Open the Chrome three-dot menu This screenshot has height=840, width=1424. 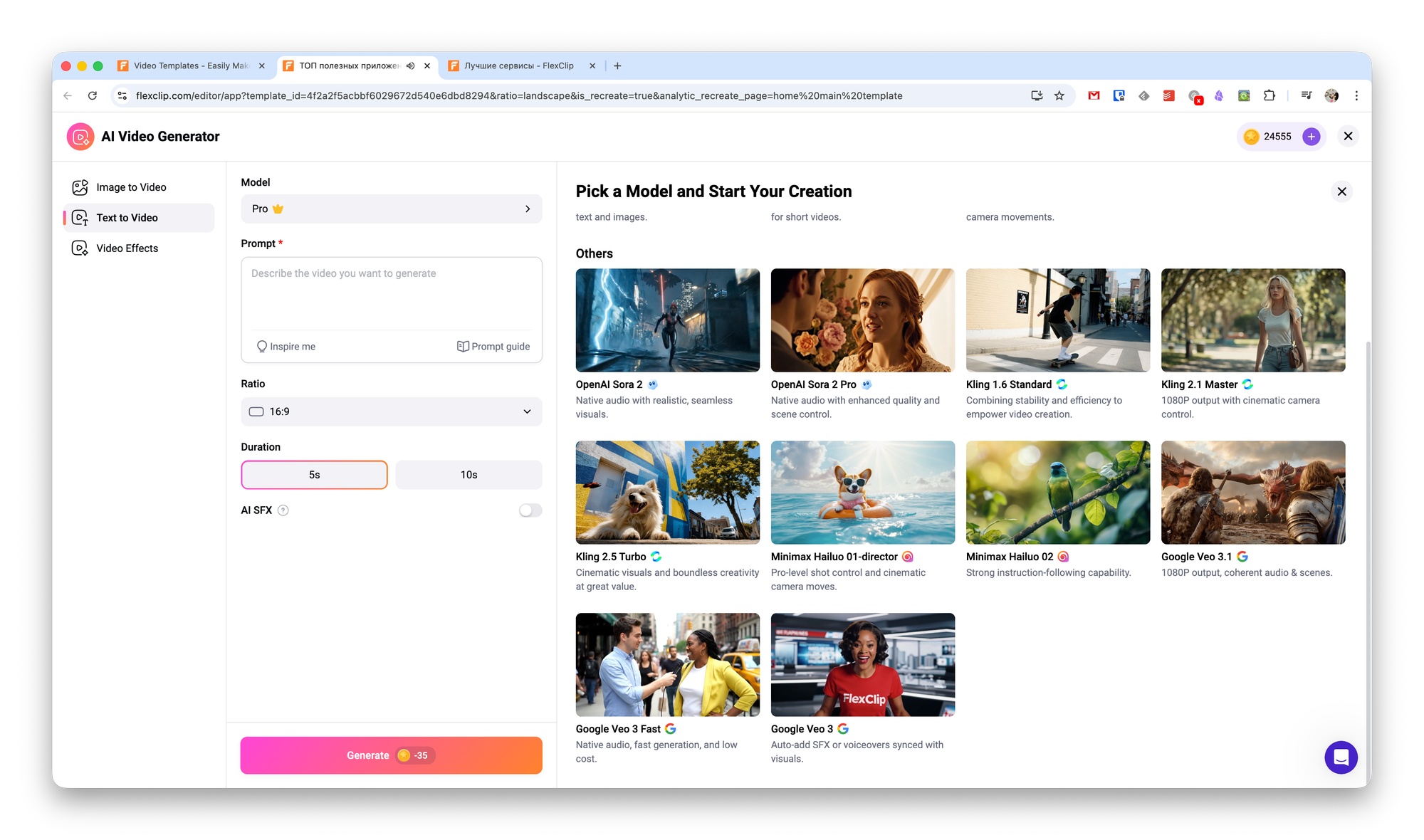(x=1356, y=95)
